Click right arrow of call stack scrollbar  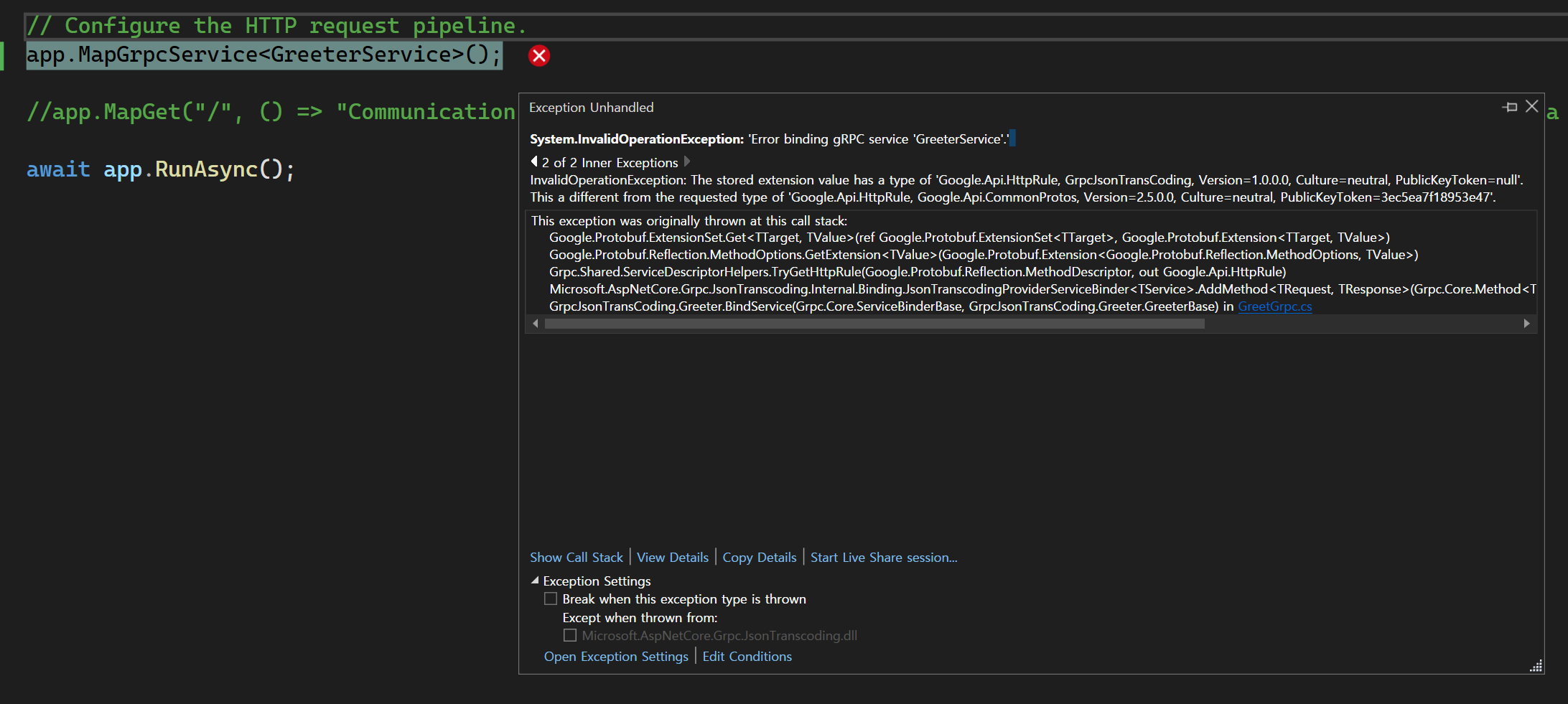click(1526, 324)
